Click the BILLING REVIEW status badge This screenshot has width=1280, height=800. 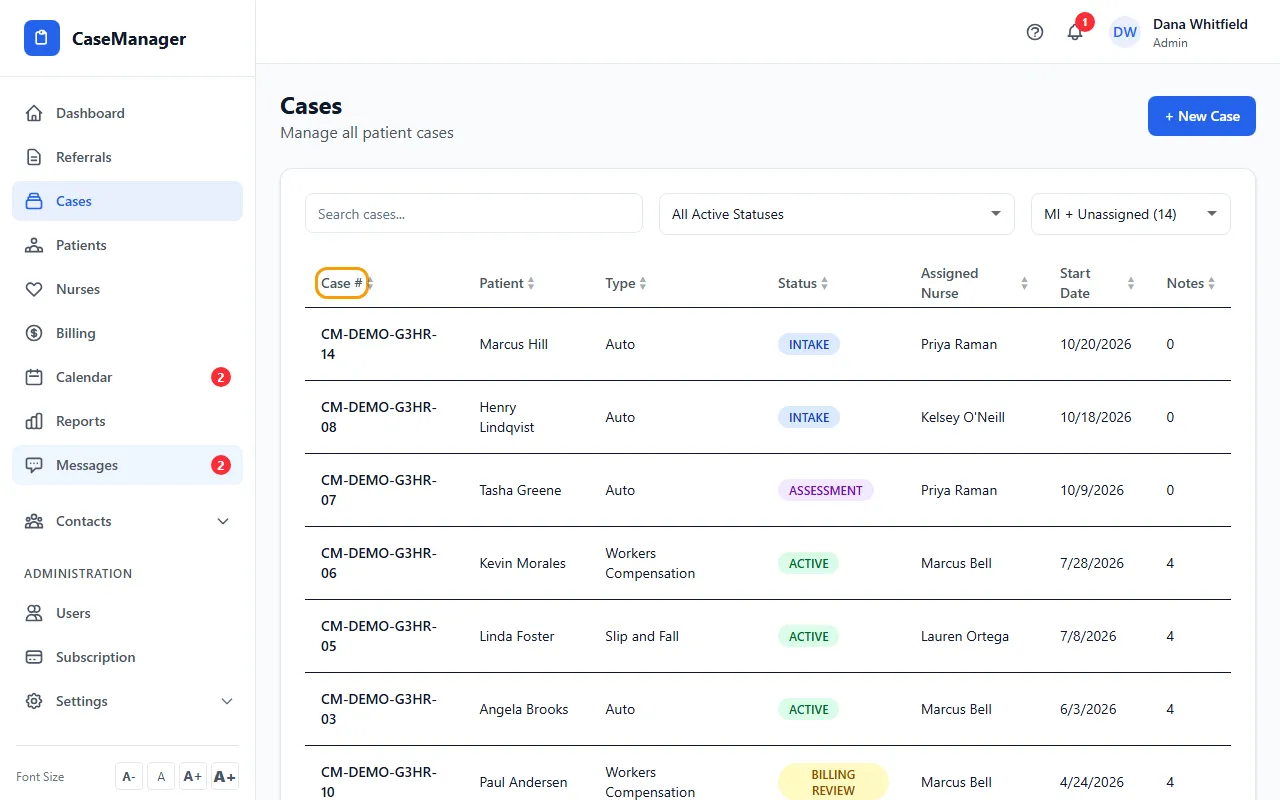coord(833,782)
